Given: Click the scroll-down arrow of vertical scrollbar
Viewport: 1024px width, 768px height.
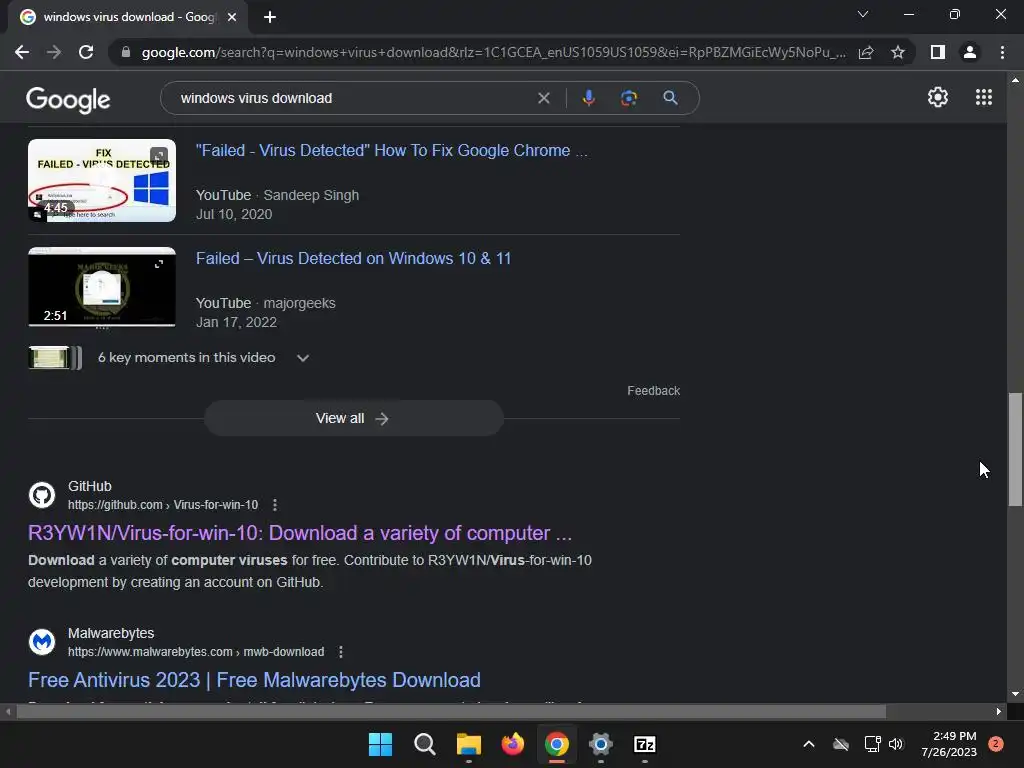Looking at the screenshot, I should (x=1015, y=694).
